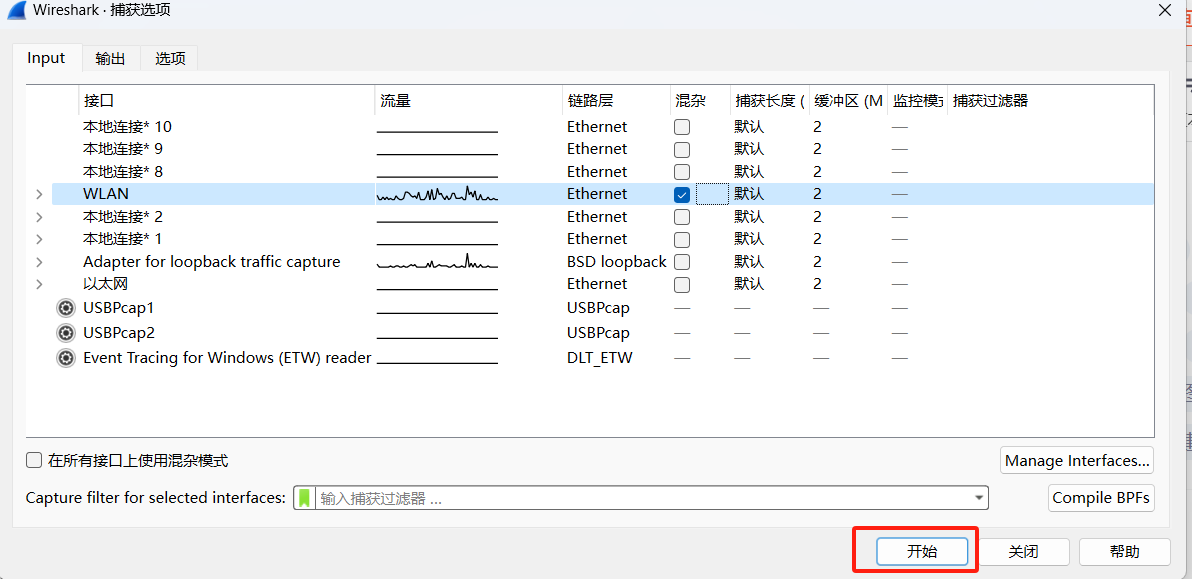Sort by 链路层 column header
This screenshot has height=579, width=1192.
616,101
